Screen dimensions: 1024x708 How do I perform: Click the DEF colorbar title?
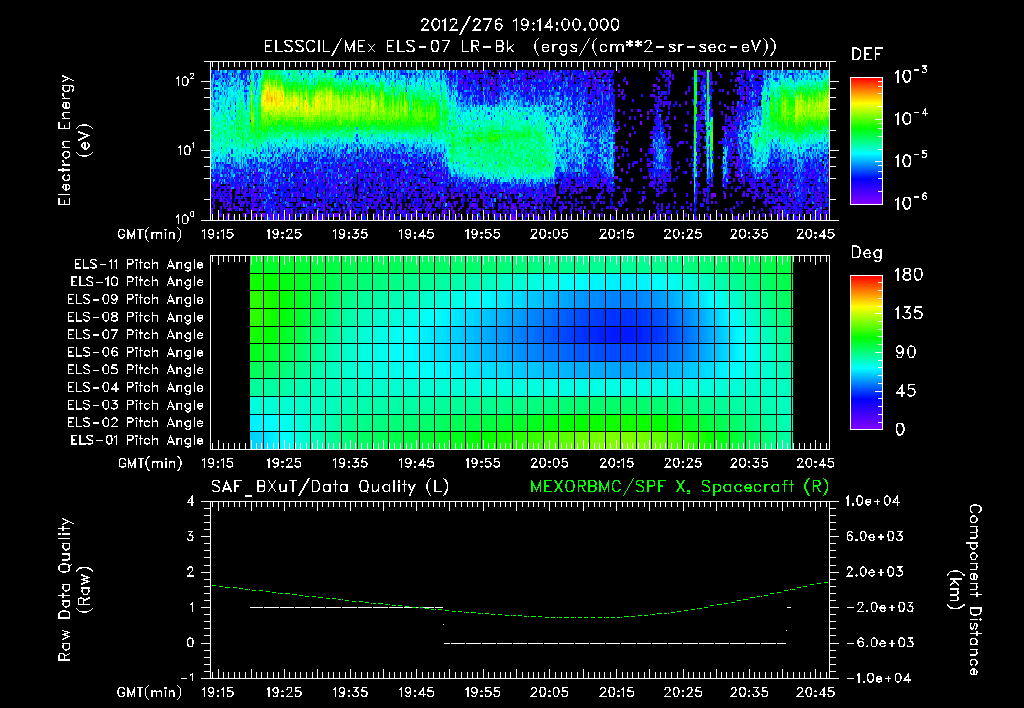click(867, 55)
